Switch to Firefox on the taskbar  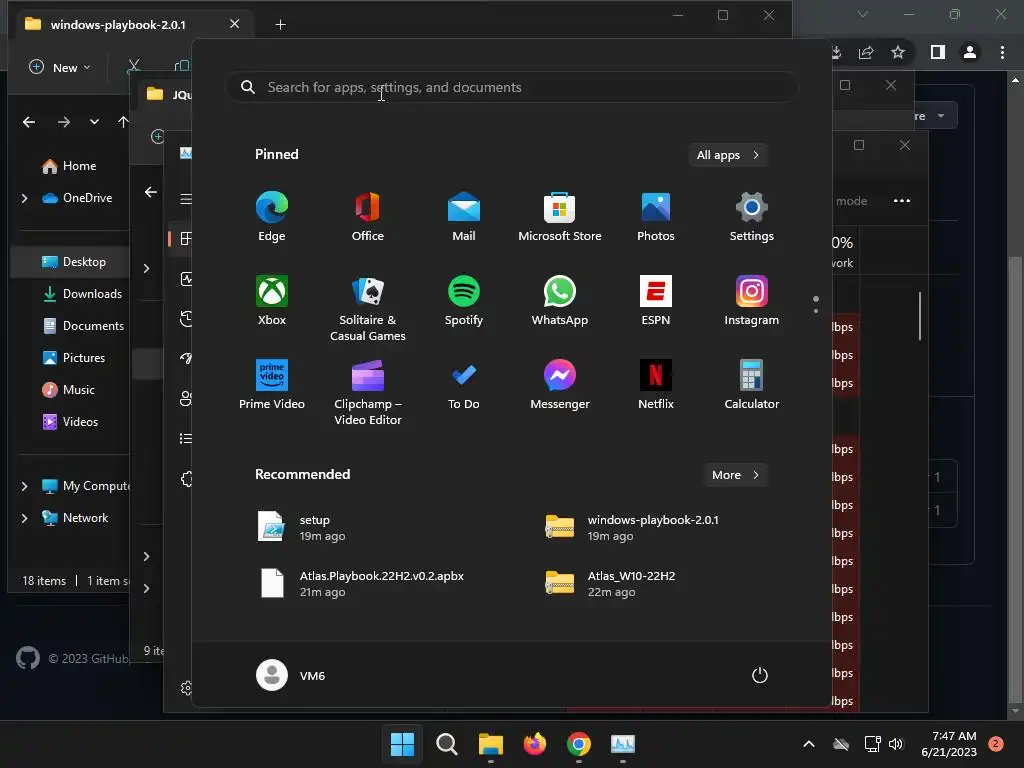coord(535,744)
